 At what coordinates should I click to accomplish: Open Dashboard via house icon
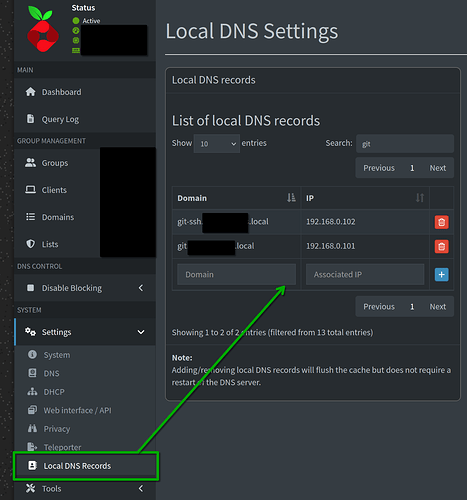pos(30,92)
